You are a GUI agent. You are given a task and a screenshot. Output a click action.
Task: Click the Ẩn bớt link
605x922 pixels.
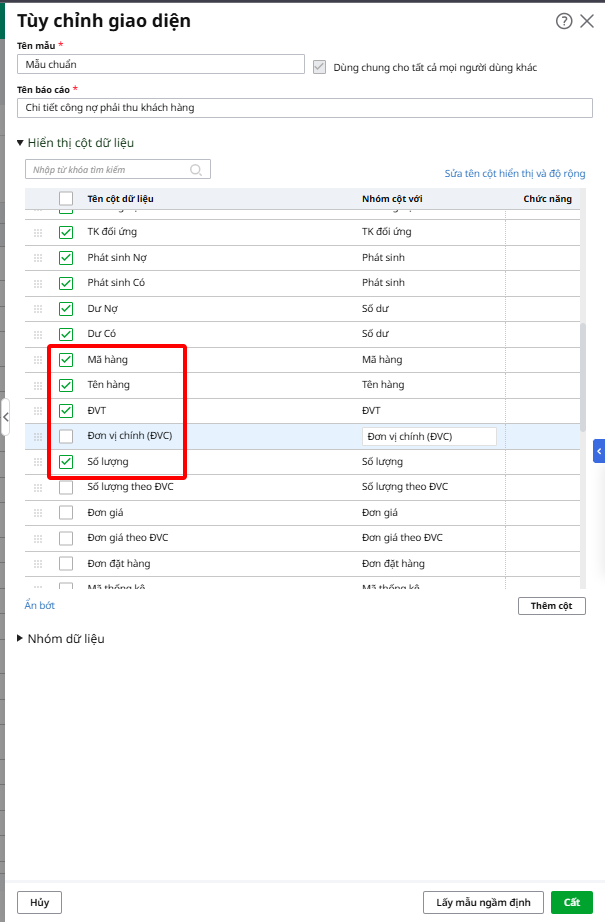[40, 606]
